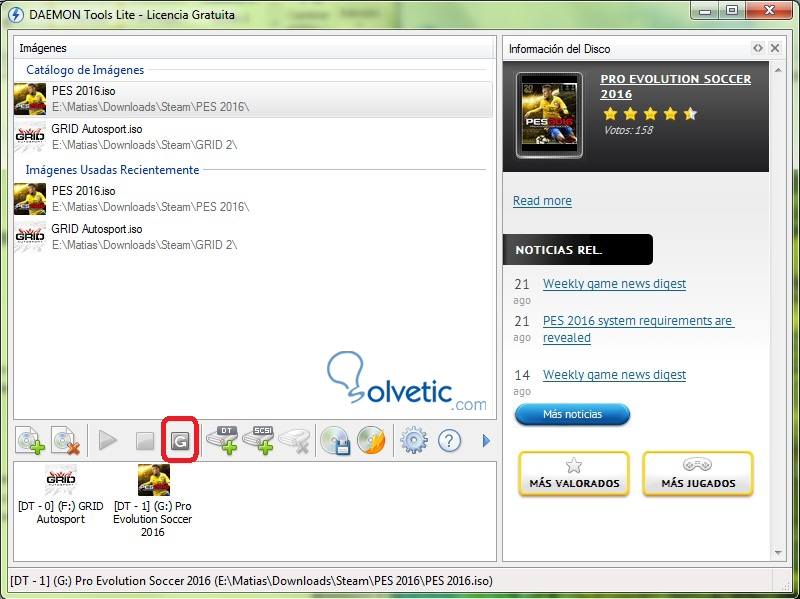
Task: Click the disc info scrollbar up arrow
Action: [x=778, y=69]
